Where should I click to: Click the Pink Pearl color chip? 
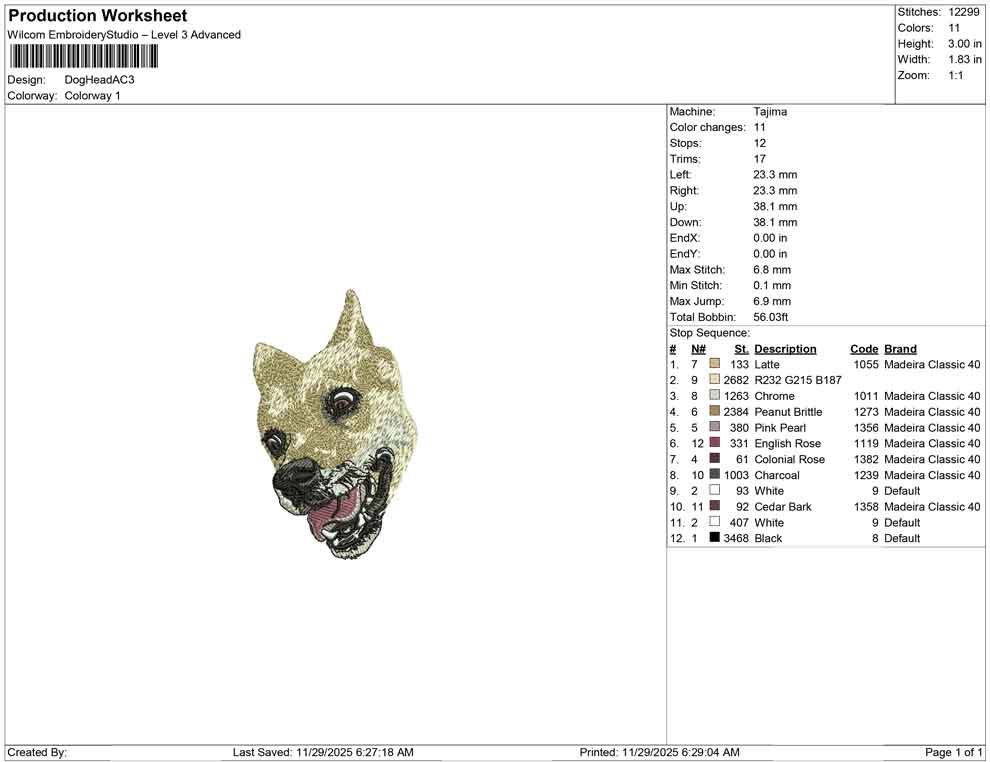[714, 427]
